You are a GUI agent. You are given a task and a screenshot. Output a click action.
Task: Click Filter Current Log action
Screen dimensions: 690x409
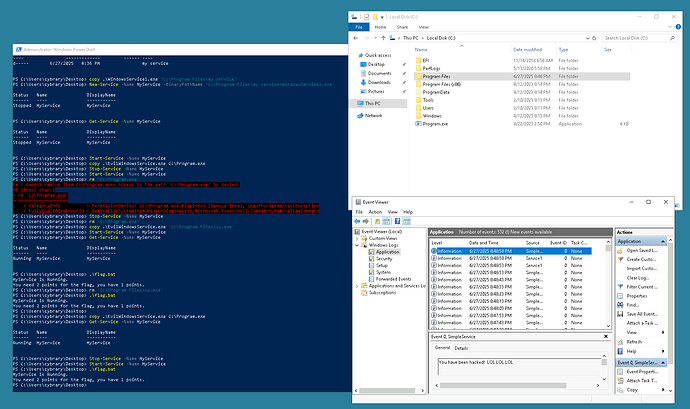pyautogui.click(x=642, y=287)
